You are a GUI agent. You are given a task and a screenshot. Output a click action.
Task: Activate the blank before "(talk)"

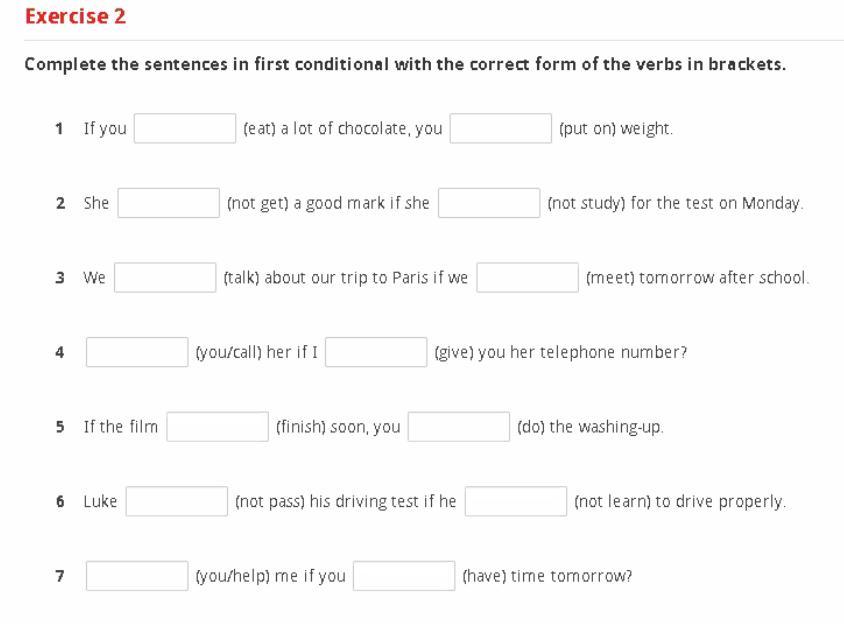pyautogui.click(x=165, y=278)
